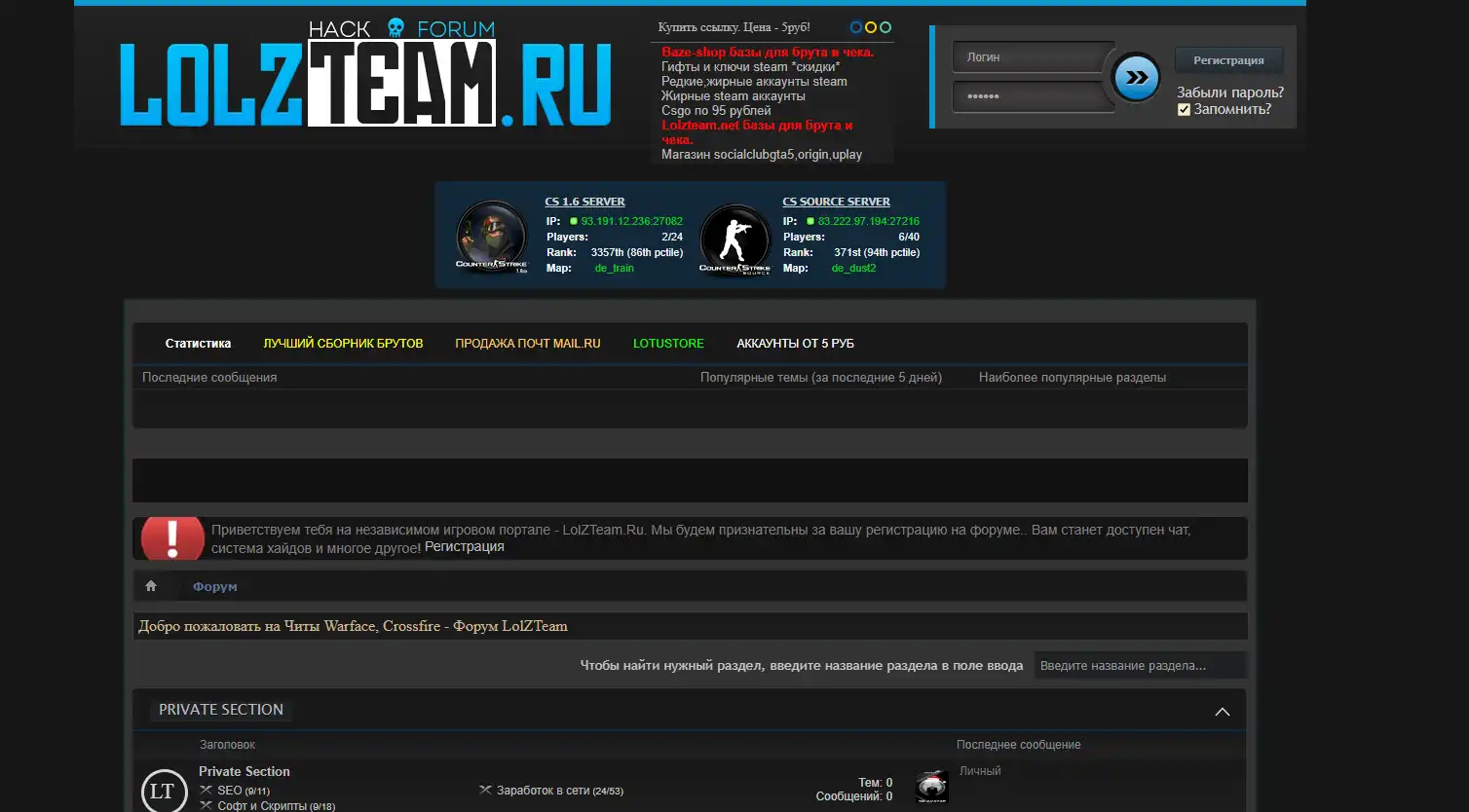Click Последние сообщения column header
Screen dimensions: 1469x812
pos(209,378)
